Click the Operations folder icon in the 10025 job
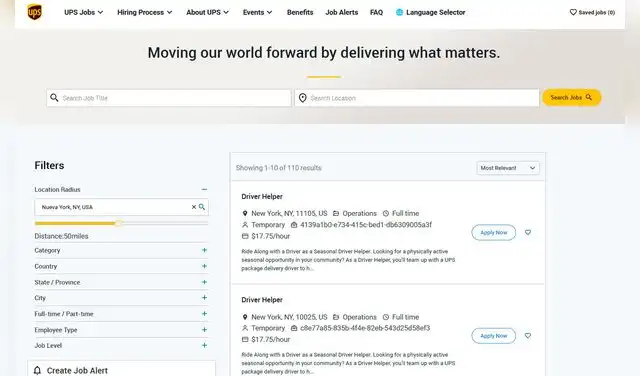The image size is (640, 376). 336,317
